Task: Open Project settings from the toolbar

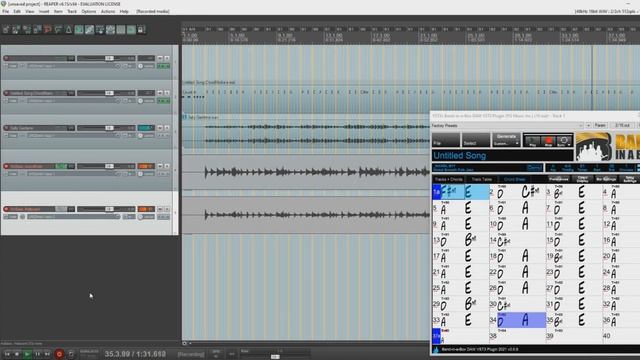Action: pos(37,30)
